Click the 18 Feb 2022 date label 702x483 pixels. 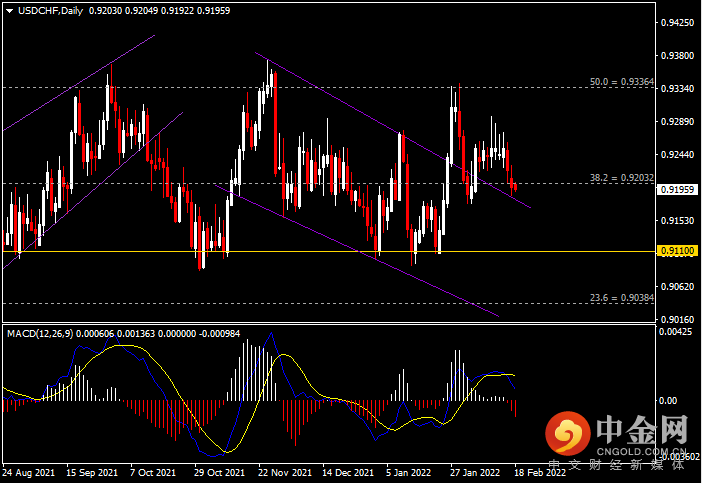click(x=540, y=473)
